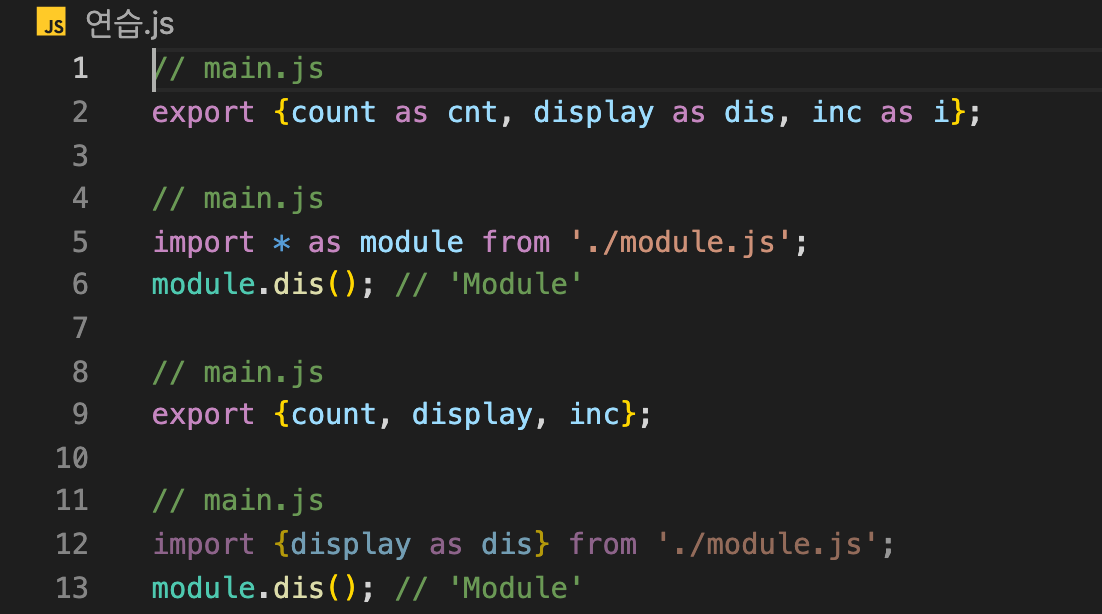Screen dimensions: 1102x614
Task: Select the './module.js' string on line 12
Action: [777, 544]
